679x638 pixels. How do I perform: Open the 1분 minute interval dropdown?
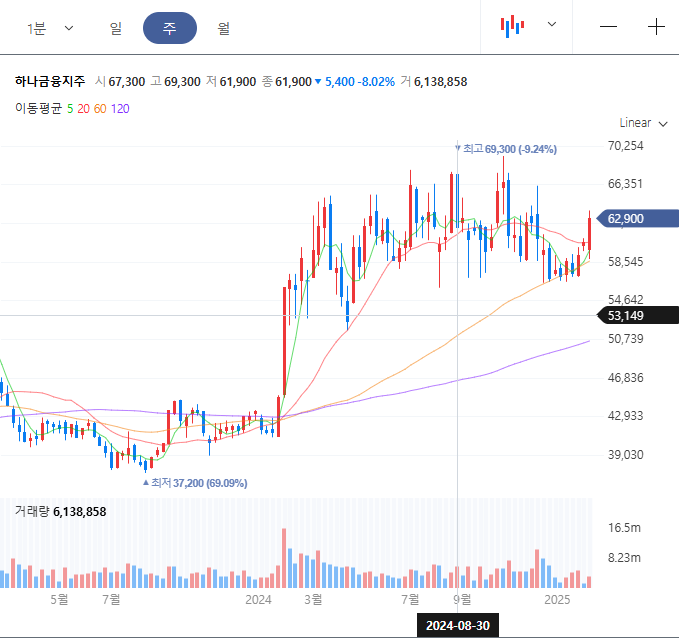pos(50,29)
